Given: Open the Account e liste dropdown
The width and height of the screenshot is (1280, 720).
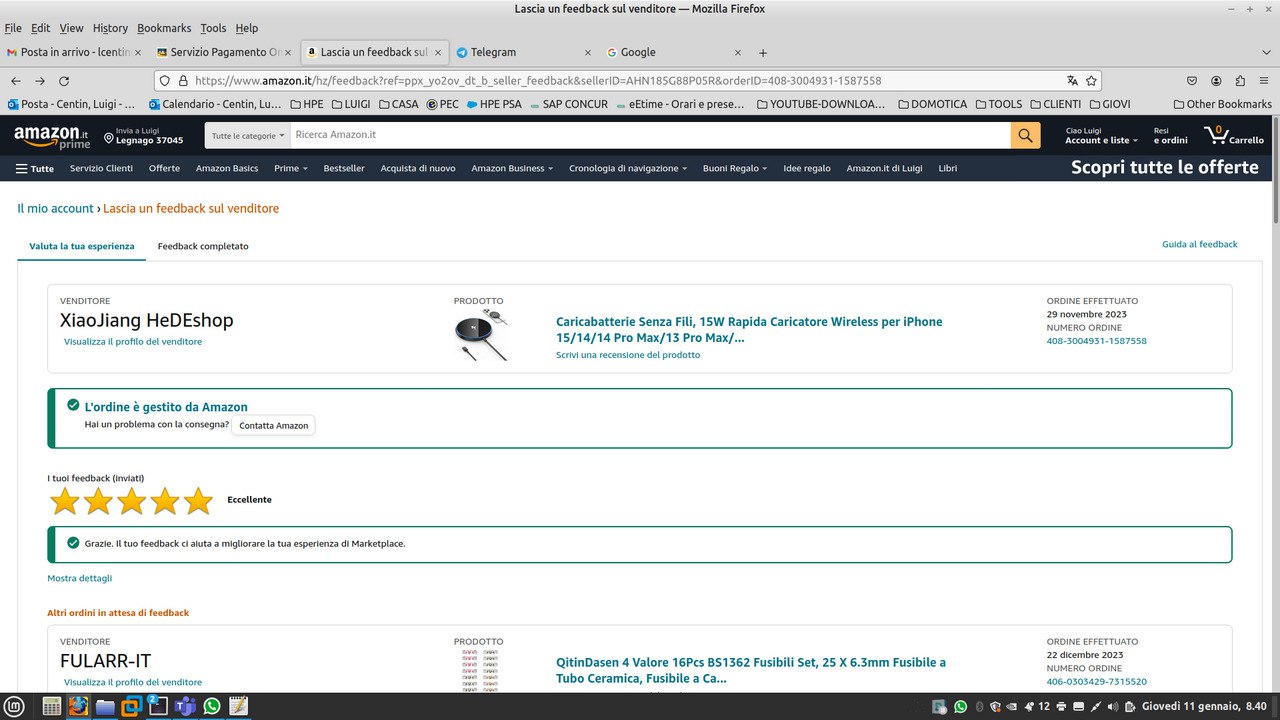Looking at the screenshot, I should coord(1101,140).
